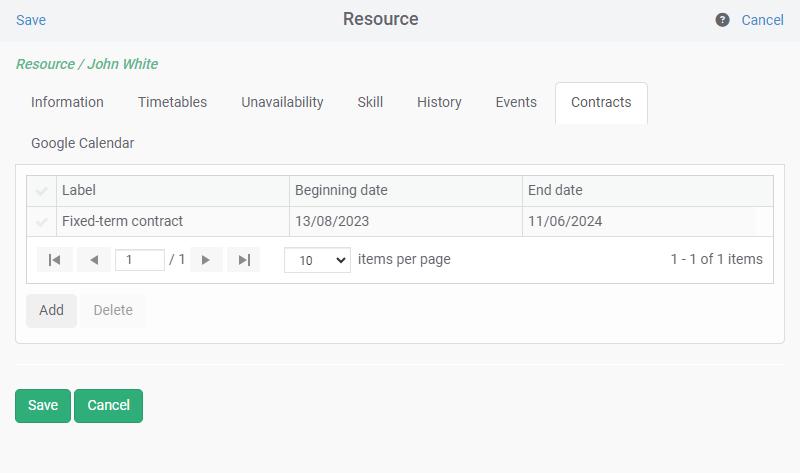
Task: Switch to the Information tab
Action: [67, 103]
